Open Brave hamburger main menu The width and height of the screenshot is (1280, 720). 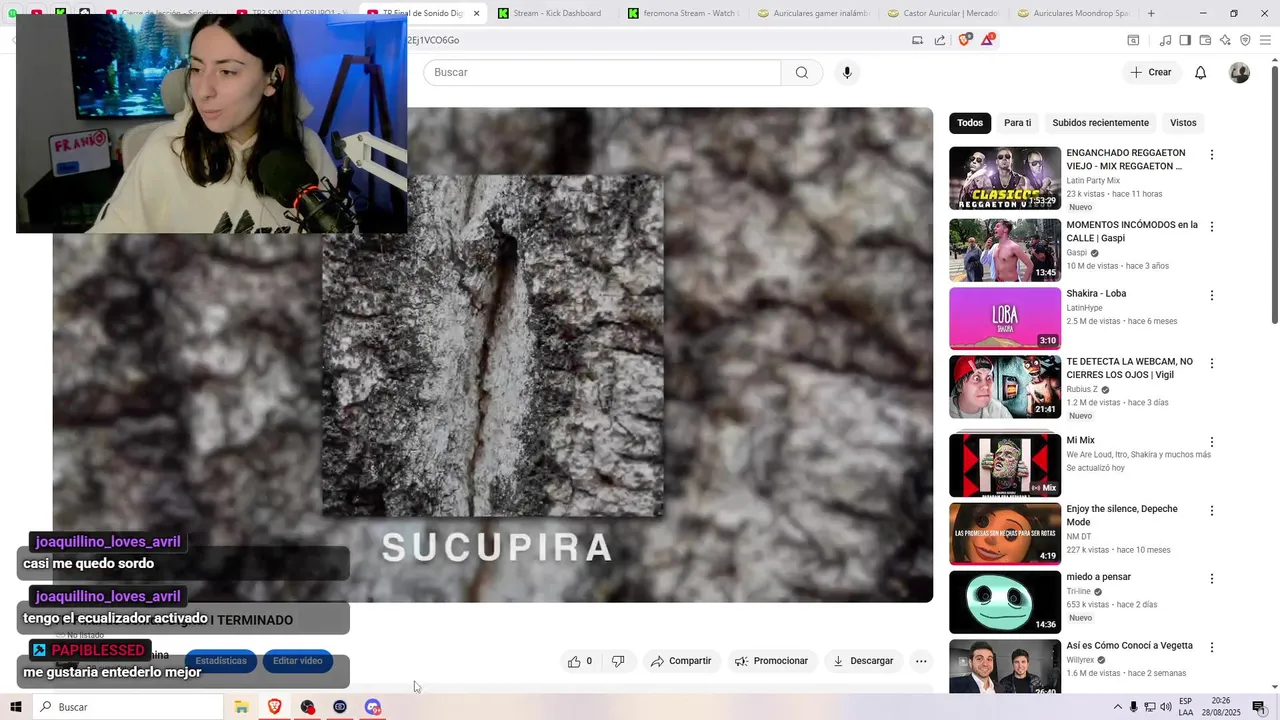tap(1265, 40)
